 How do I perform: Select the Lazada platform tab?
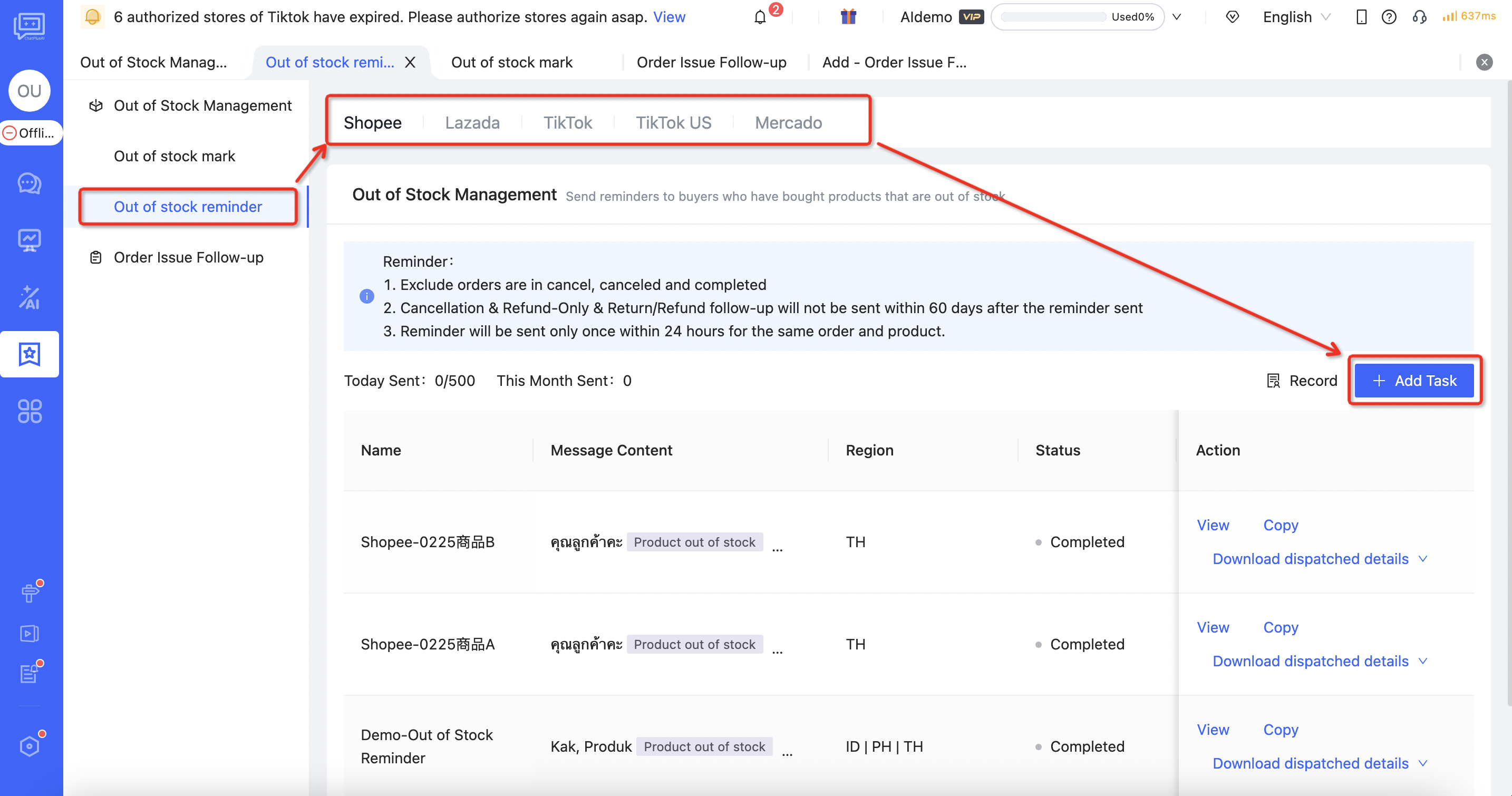coord(472,123)
